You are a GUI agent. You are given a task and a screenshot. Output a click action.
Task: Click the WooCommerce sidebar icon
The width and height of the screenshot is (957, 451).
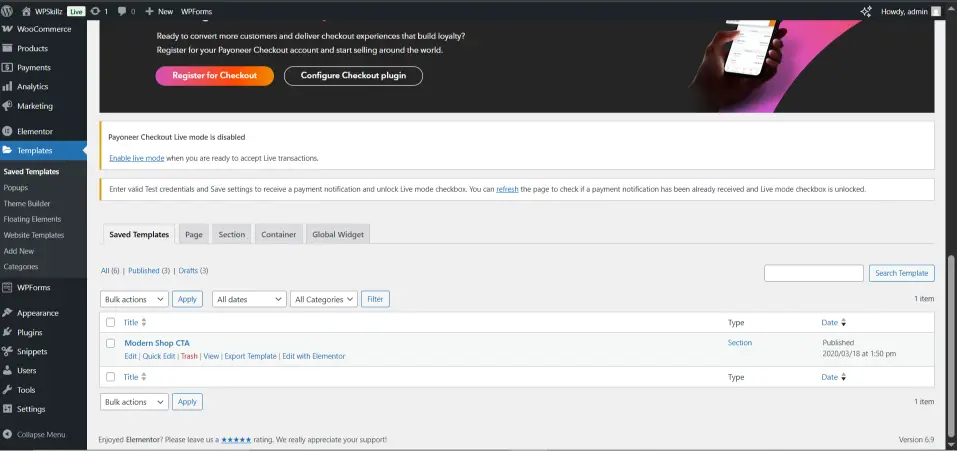pos(7,29)
